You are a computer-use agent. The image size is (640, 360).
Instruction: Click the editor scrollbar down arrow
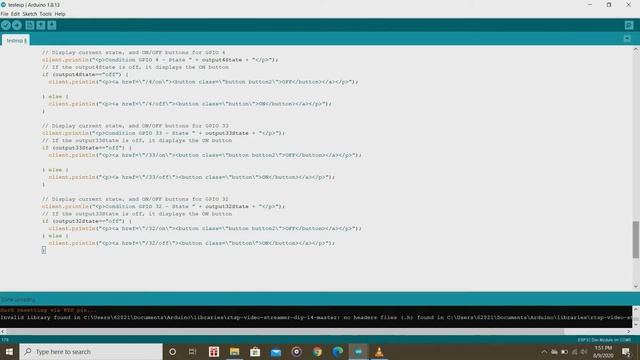click(x=636, y=287)
